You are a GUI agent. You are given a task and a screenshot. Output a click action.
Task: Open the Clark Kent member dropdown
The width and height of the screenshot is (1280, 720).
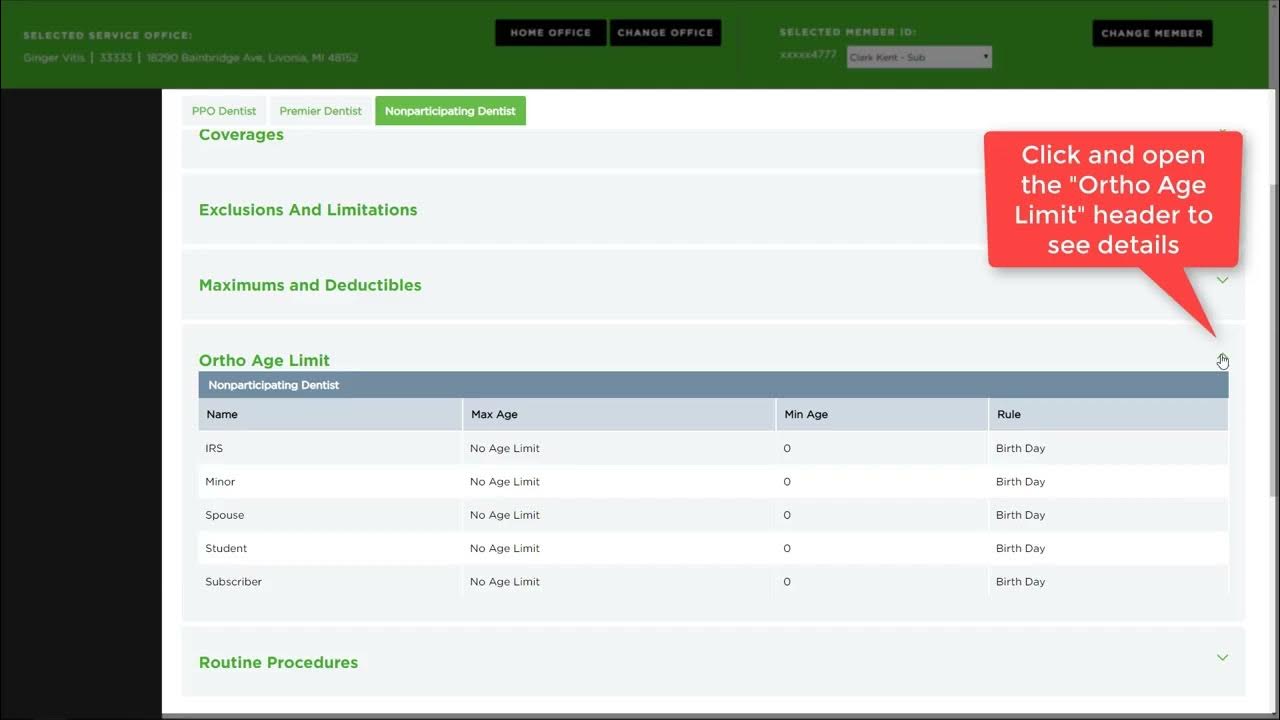pyautogui.click(x=919, y=57)
